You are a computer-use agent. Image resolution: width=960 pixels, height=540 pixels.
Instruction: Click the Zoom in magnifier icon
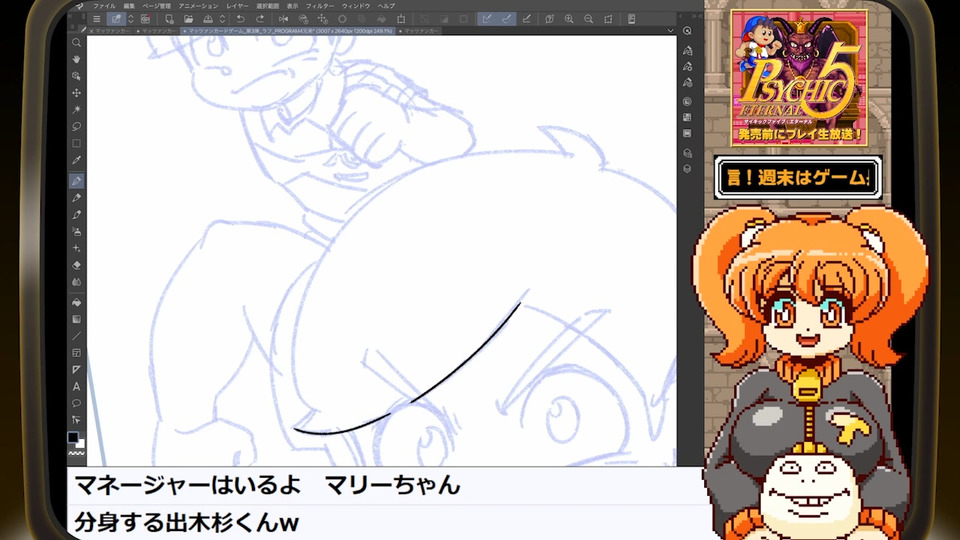pos(569,19)
